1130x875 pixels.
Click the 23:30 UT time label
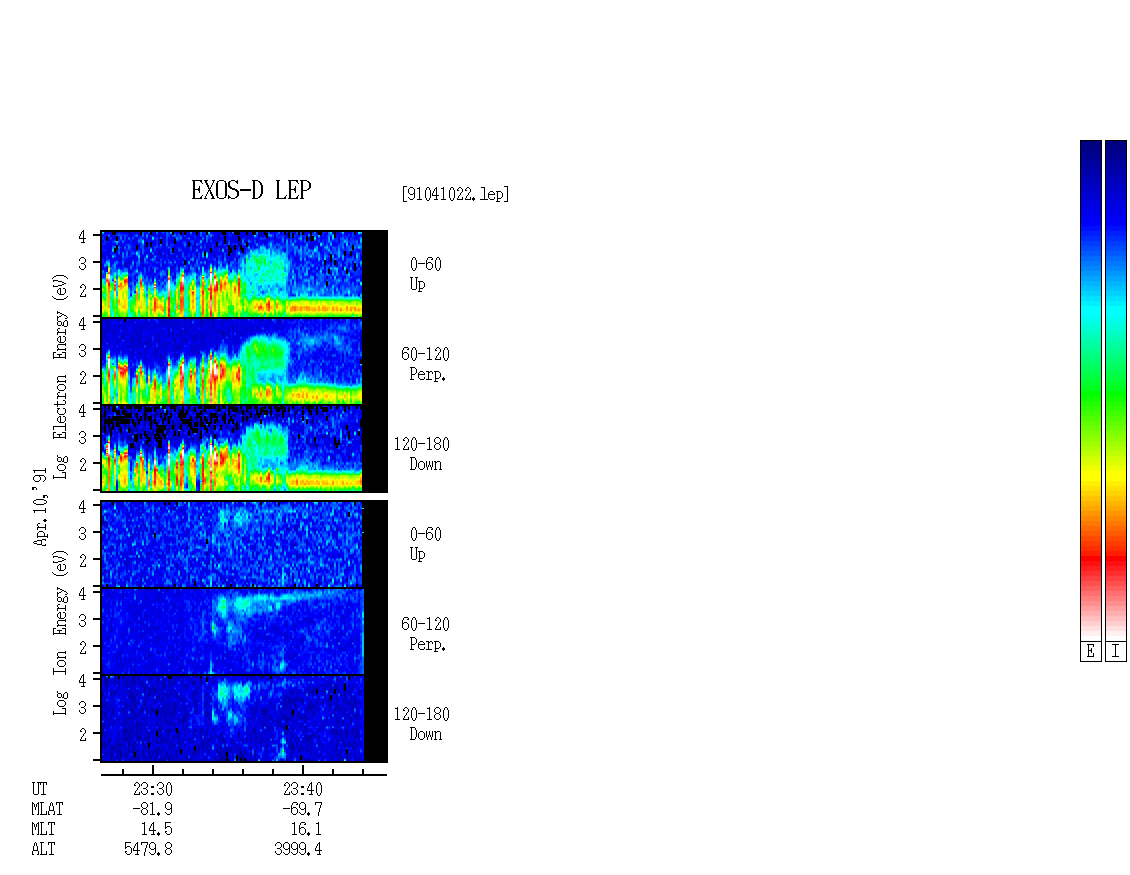click(x=153, y=789)
